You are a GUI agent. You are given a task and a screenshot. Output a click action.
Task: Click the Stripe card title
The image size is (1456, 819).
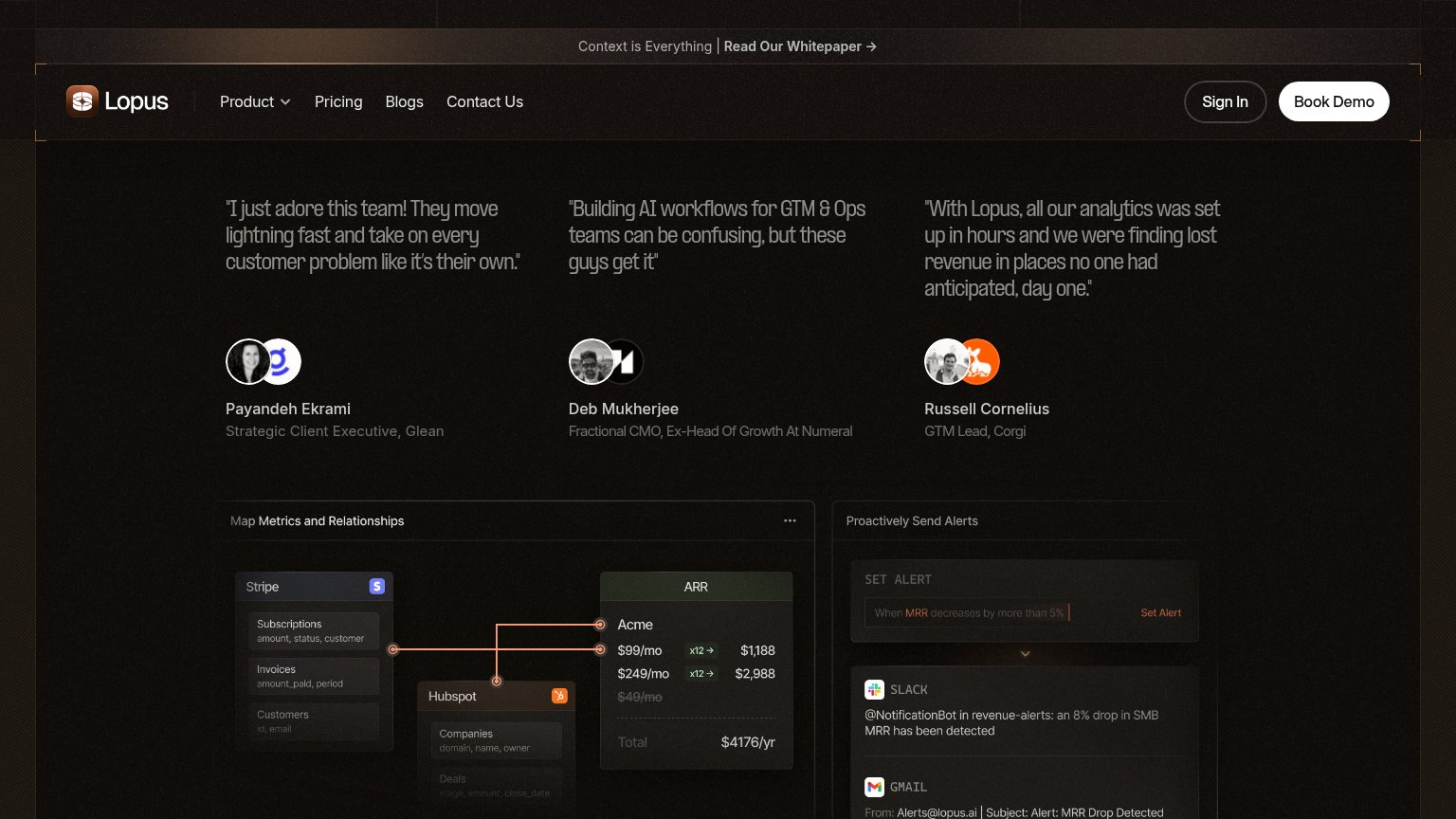point(263,587)
